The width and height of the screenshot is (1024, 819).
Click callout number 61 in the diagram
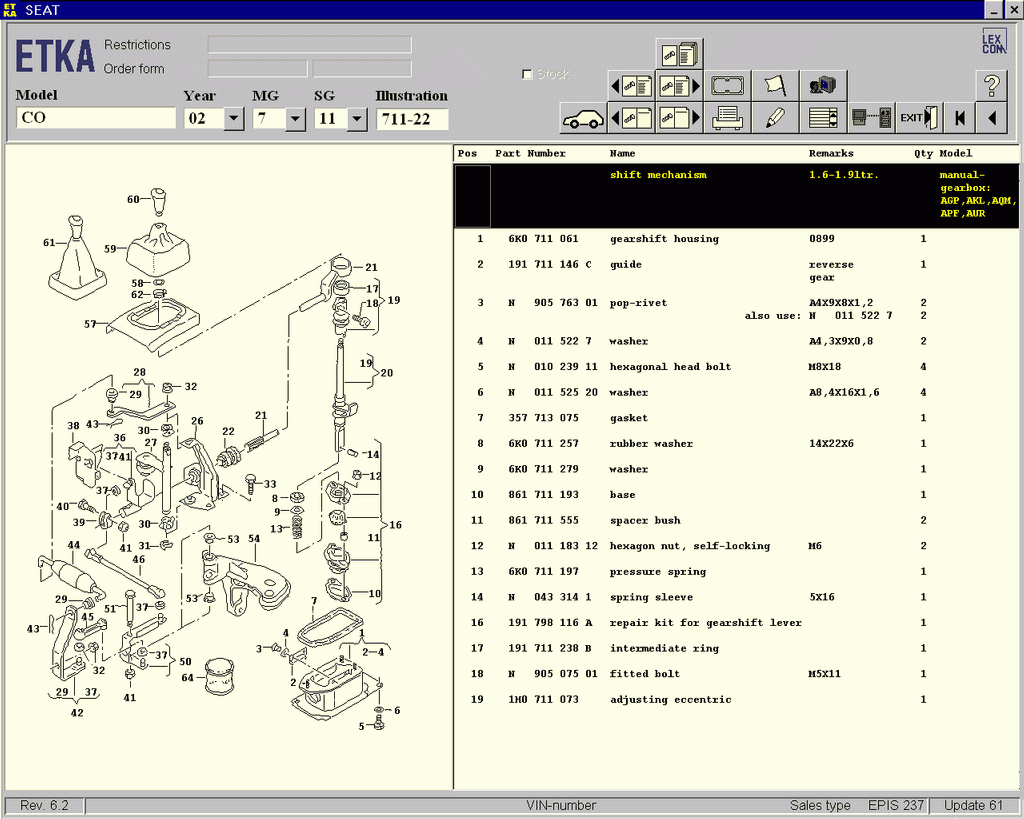[49, 243]
